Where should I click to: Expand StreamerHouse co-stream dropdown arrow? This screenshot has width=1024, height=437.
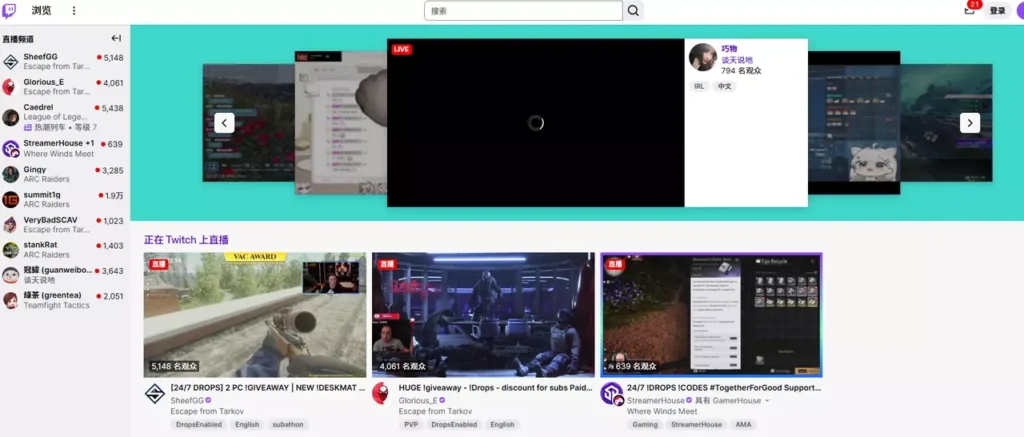click(x=768, y=400)
